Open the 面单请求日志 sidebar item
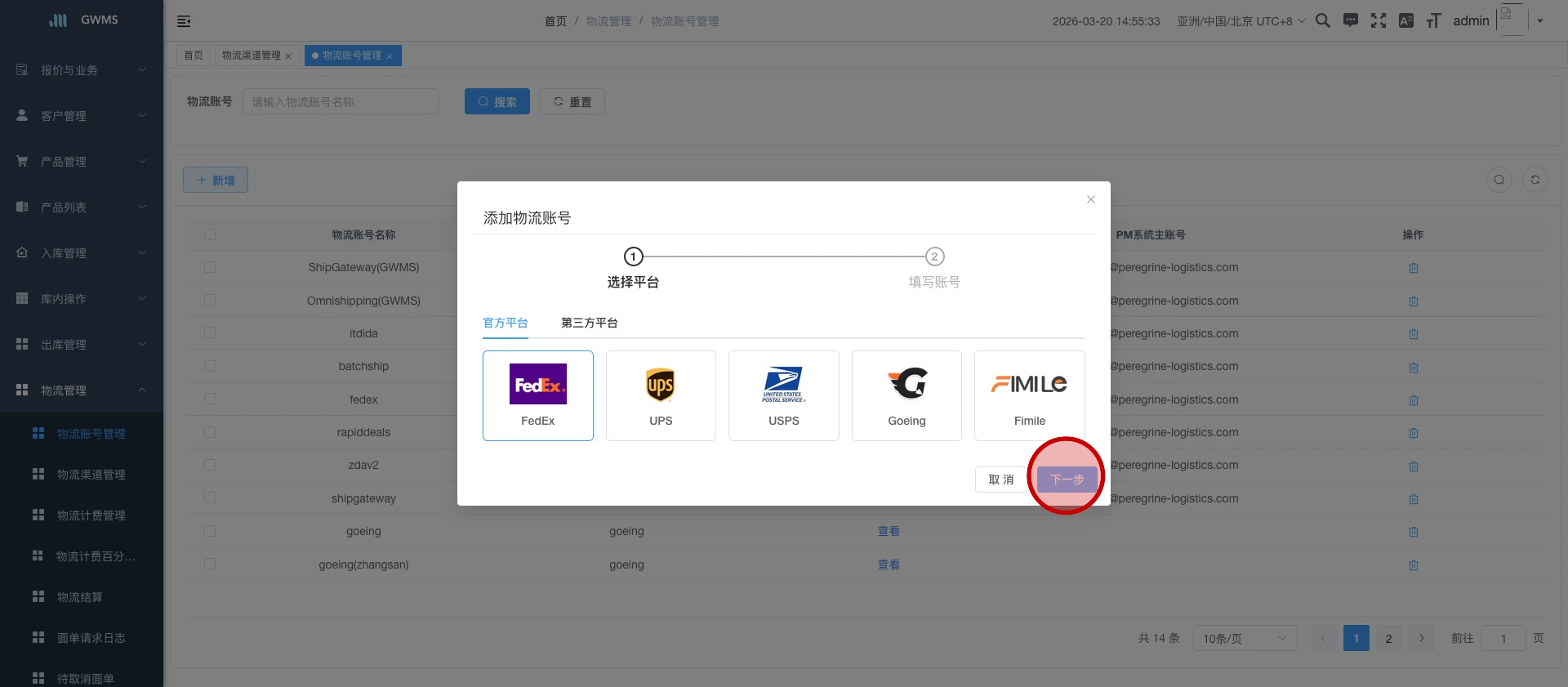This screenshot has width=1568, height=687. [x=82, y=638]
